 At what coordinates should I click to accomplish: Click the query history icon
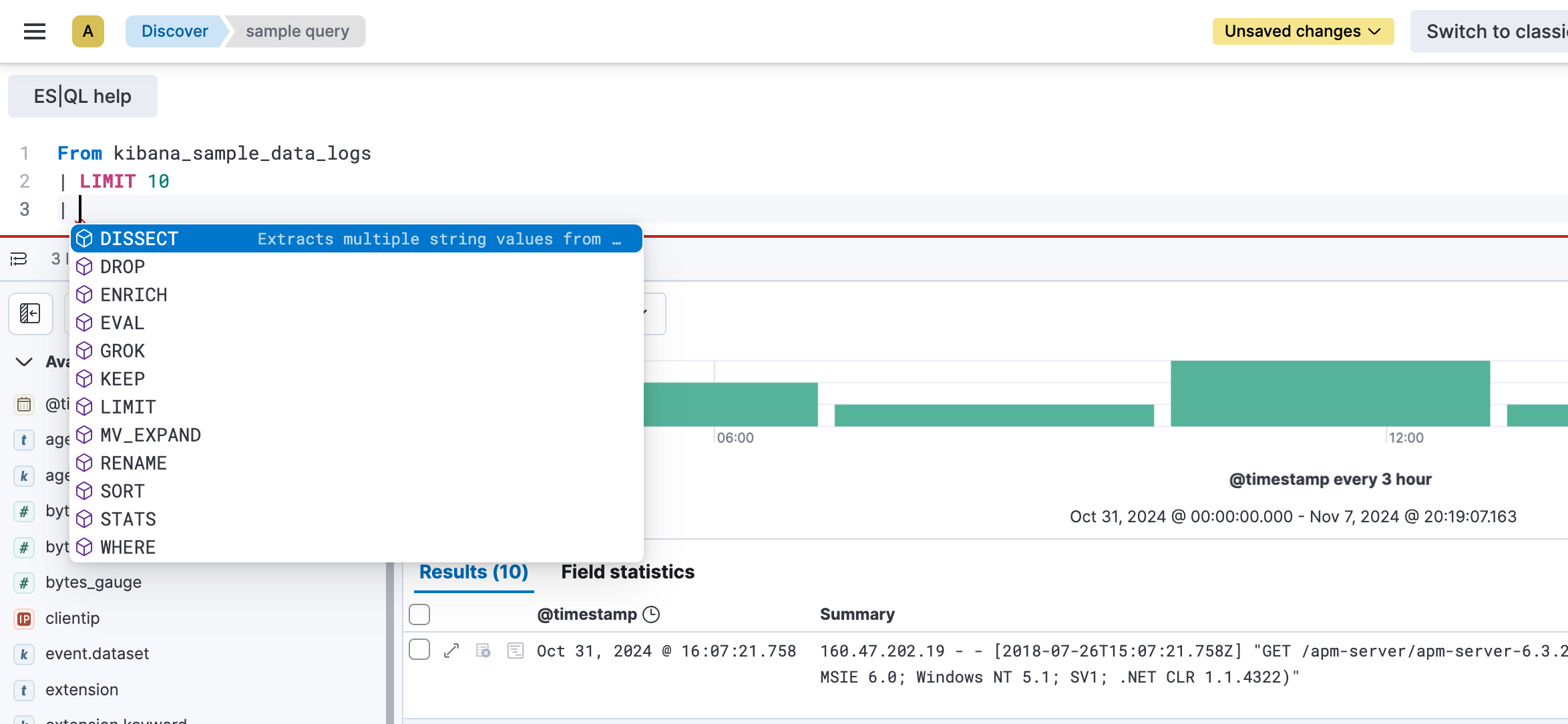(x=18, y=259)
